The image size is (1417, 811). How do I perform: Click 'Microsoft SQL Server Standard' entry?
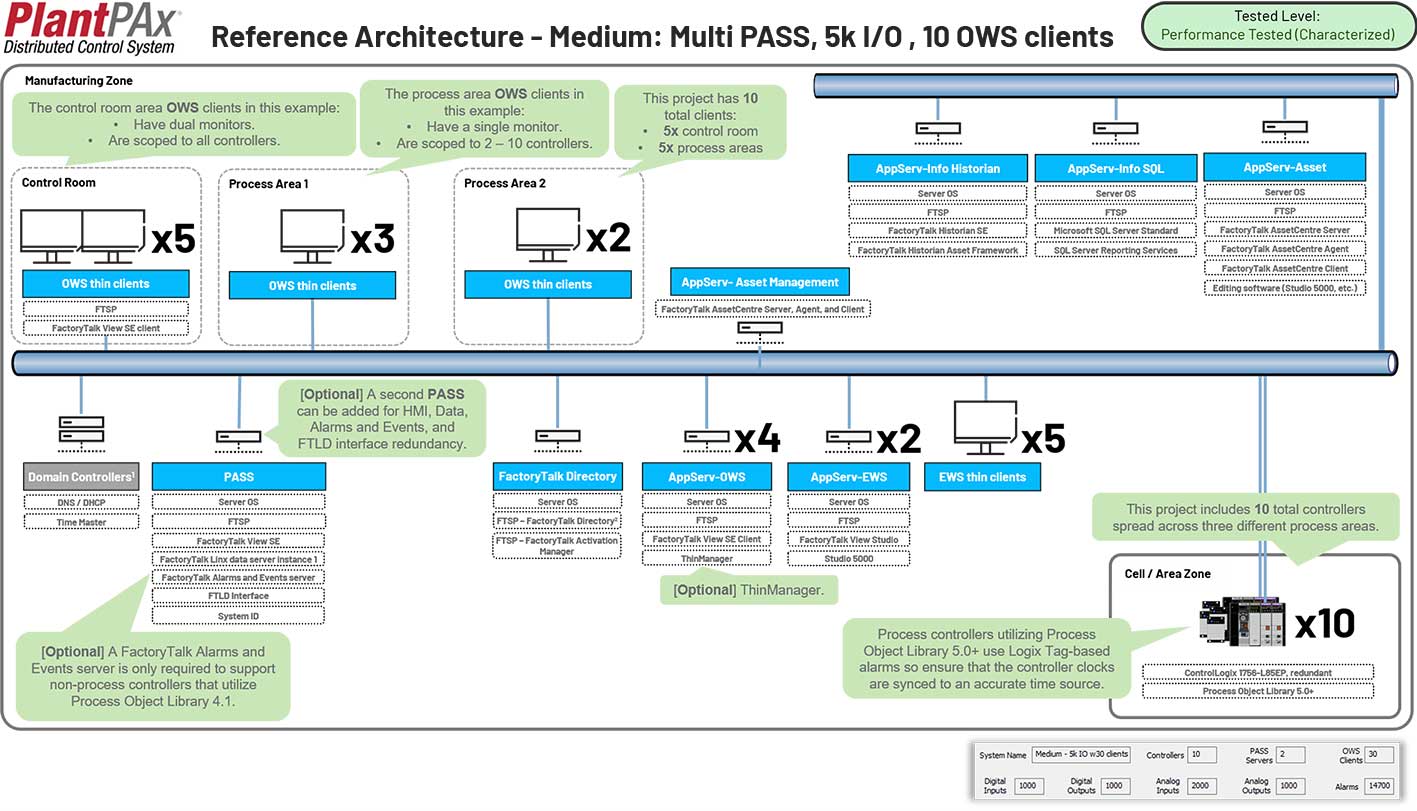coord(1115,231)
